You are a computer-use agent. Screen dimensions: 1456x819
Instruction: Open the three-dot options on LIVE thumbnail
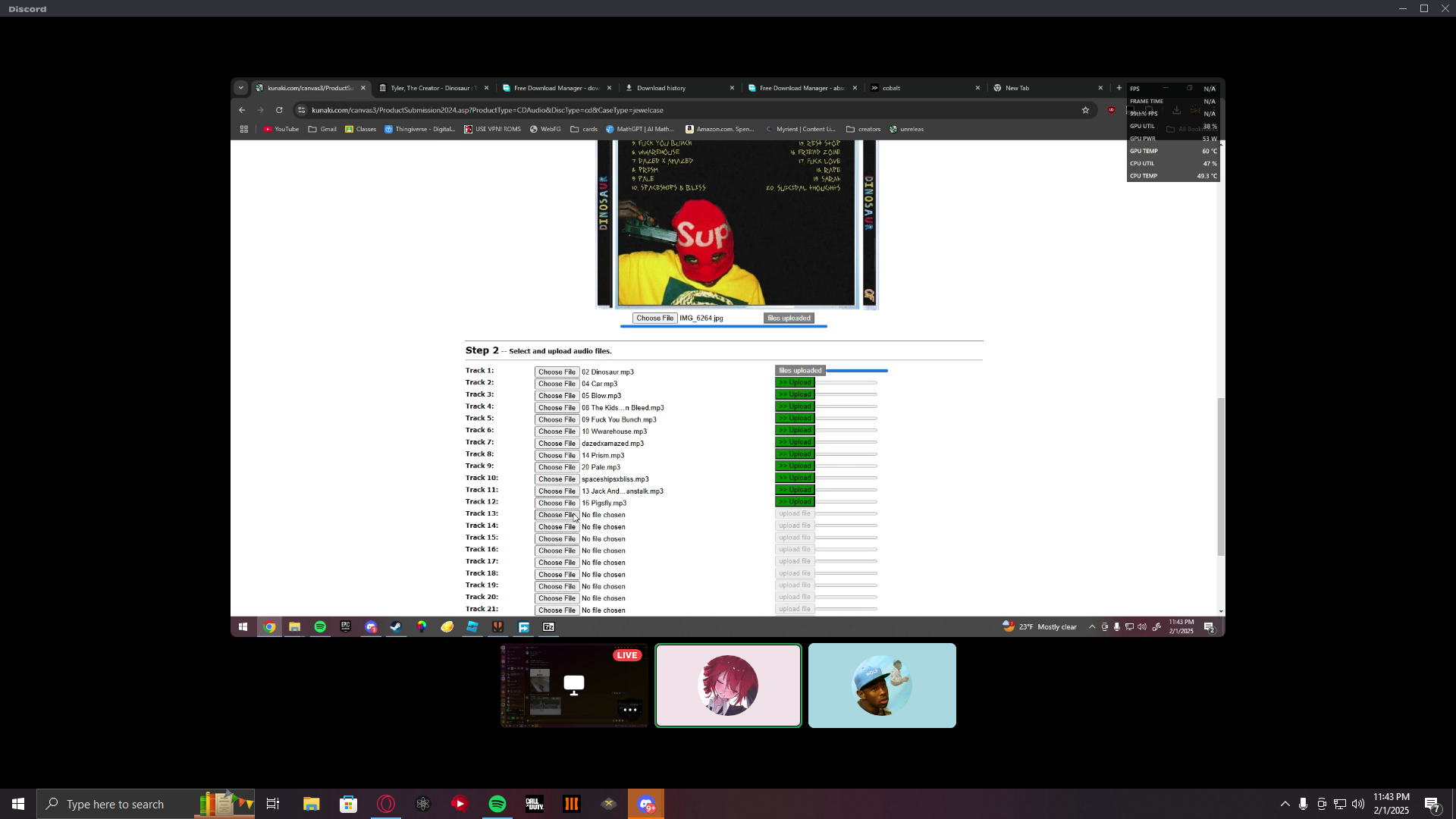click(629, 710)
